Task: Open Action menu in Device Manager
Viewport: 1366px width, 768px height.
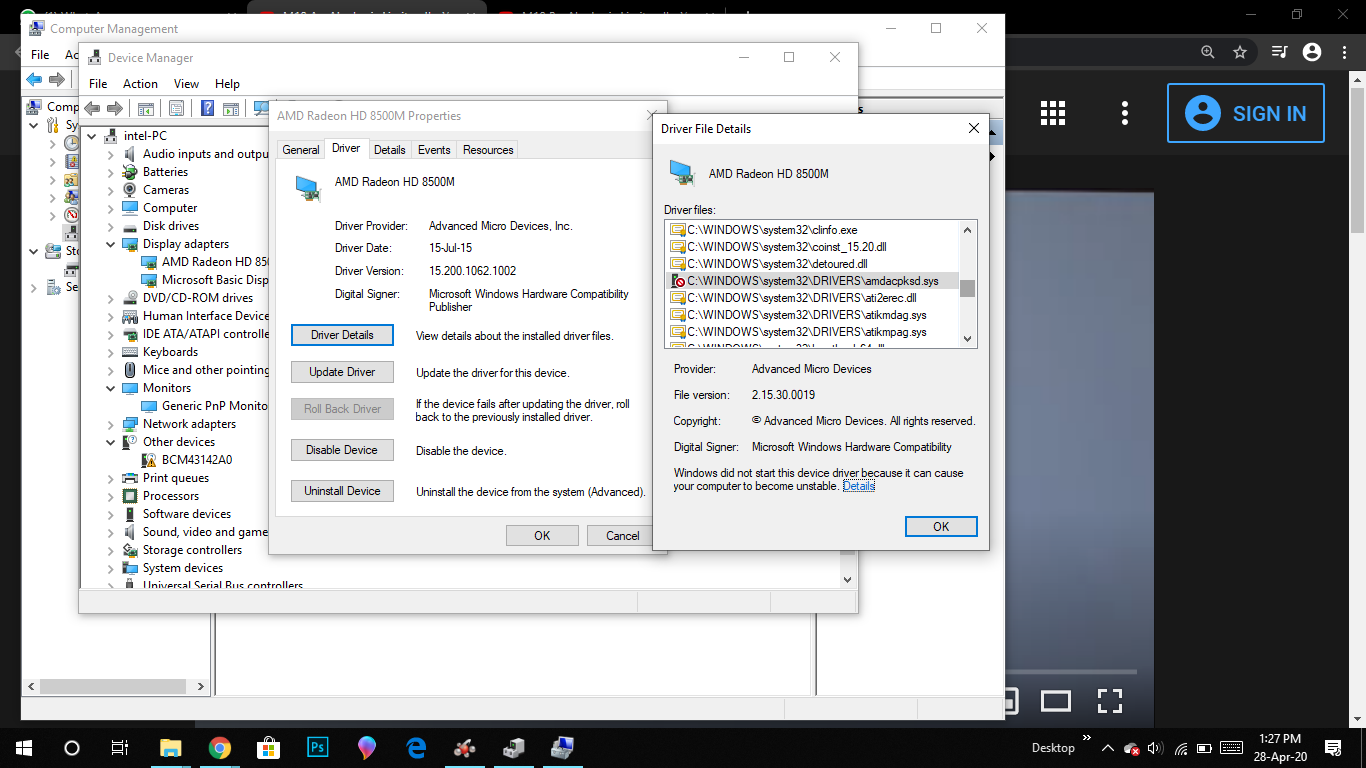Action: [x=140, y=84]
